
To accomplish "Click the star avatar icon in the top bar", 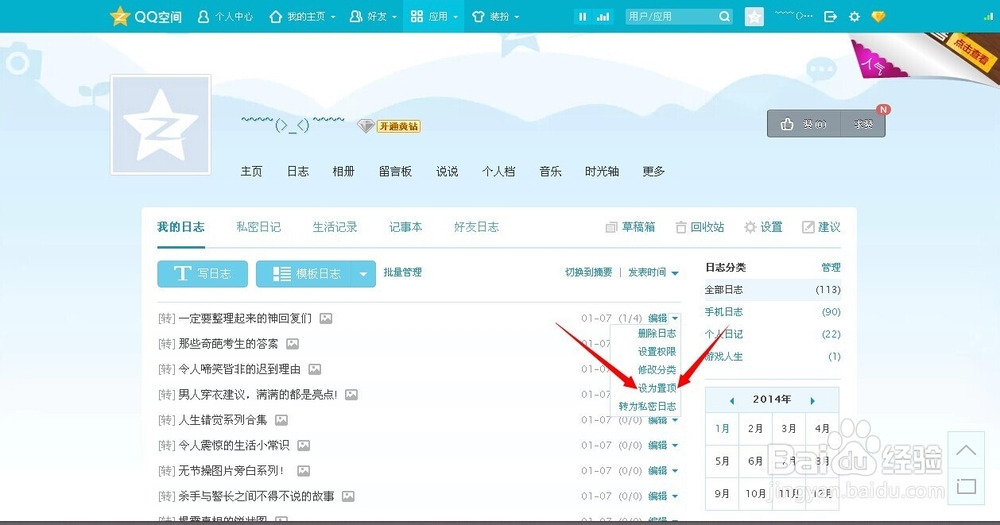I will (754, 17).
